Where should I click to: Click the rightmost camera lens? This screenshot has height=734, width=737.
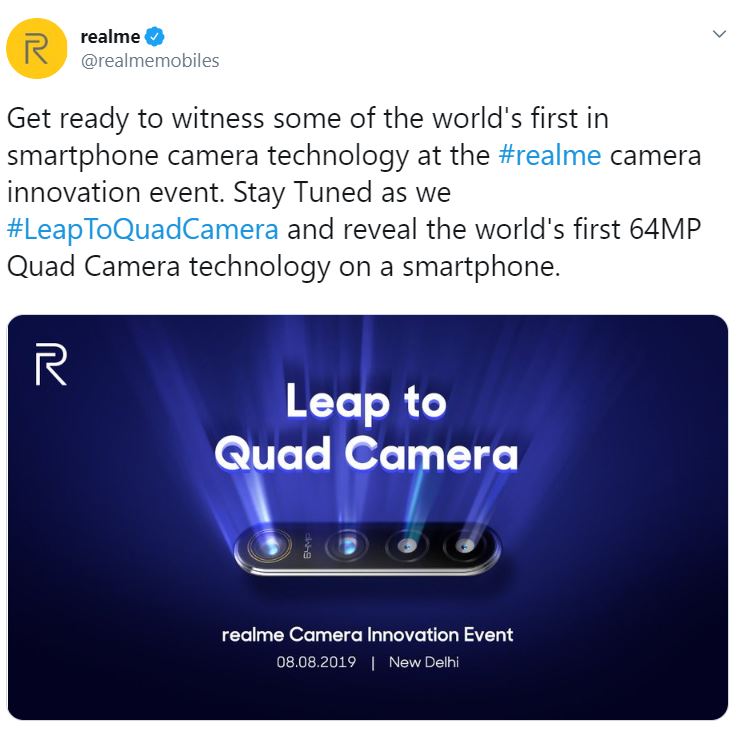coord(465,547)
